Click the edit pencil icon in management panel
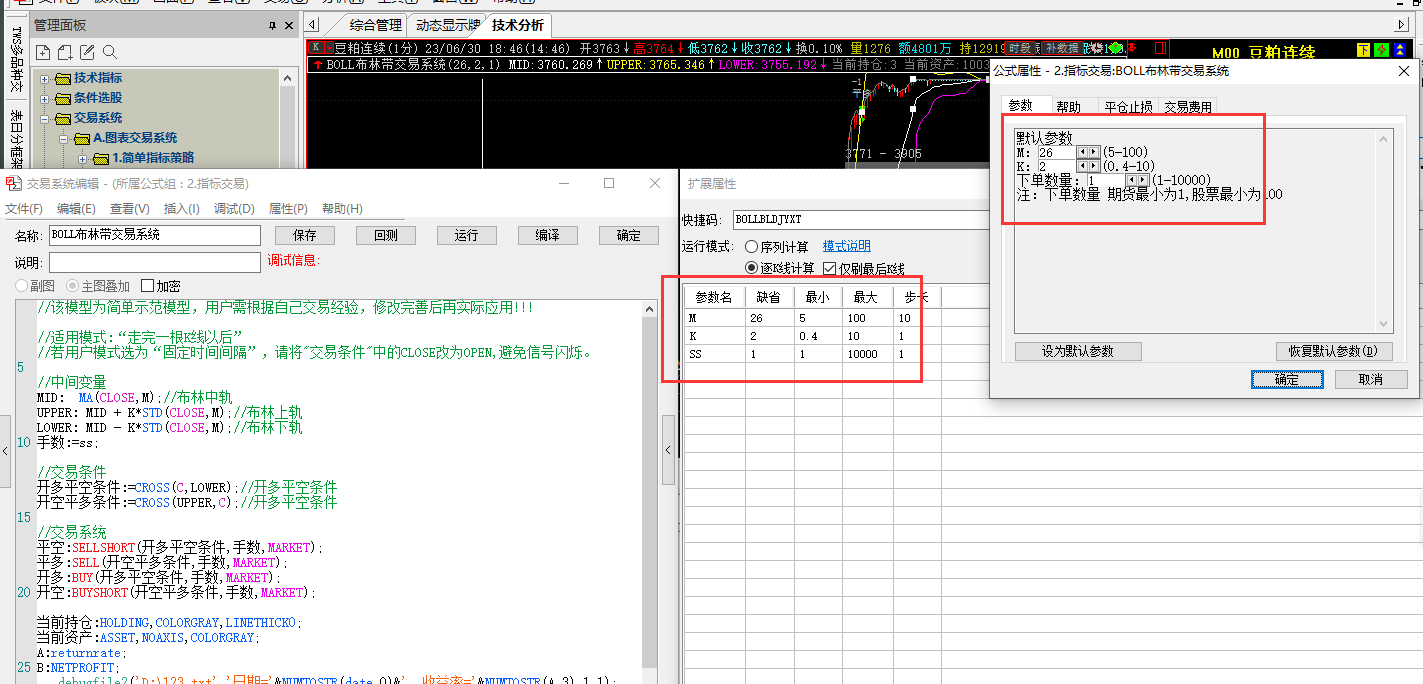The height and width of the screenshot is (684, 1423). coord(88,52)
